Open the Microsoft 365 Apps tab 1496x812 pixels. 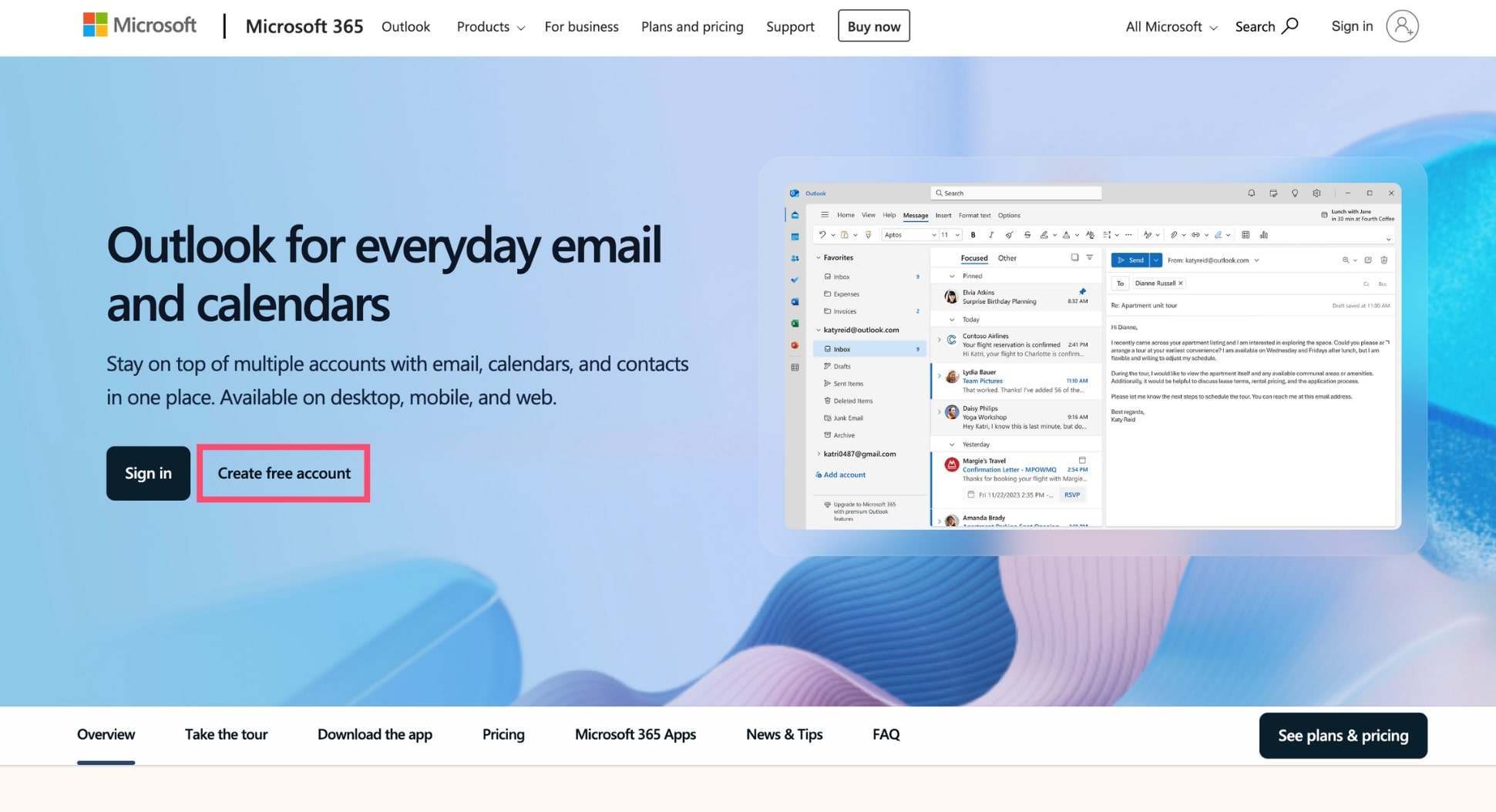pos(635,734)
